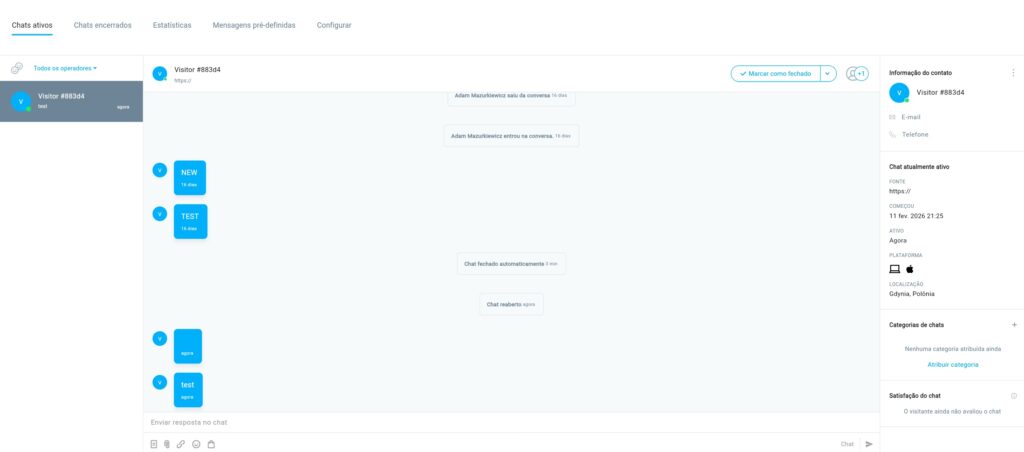
Task: Click the paperclip attachment icon
Action: [168, 444]
